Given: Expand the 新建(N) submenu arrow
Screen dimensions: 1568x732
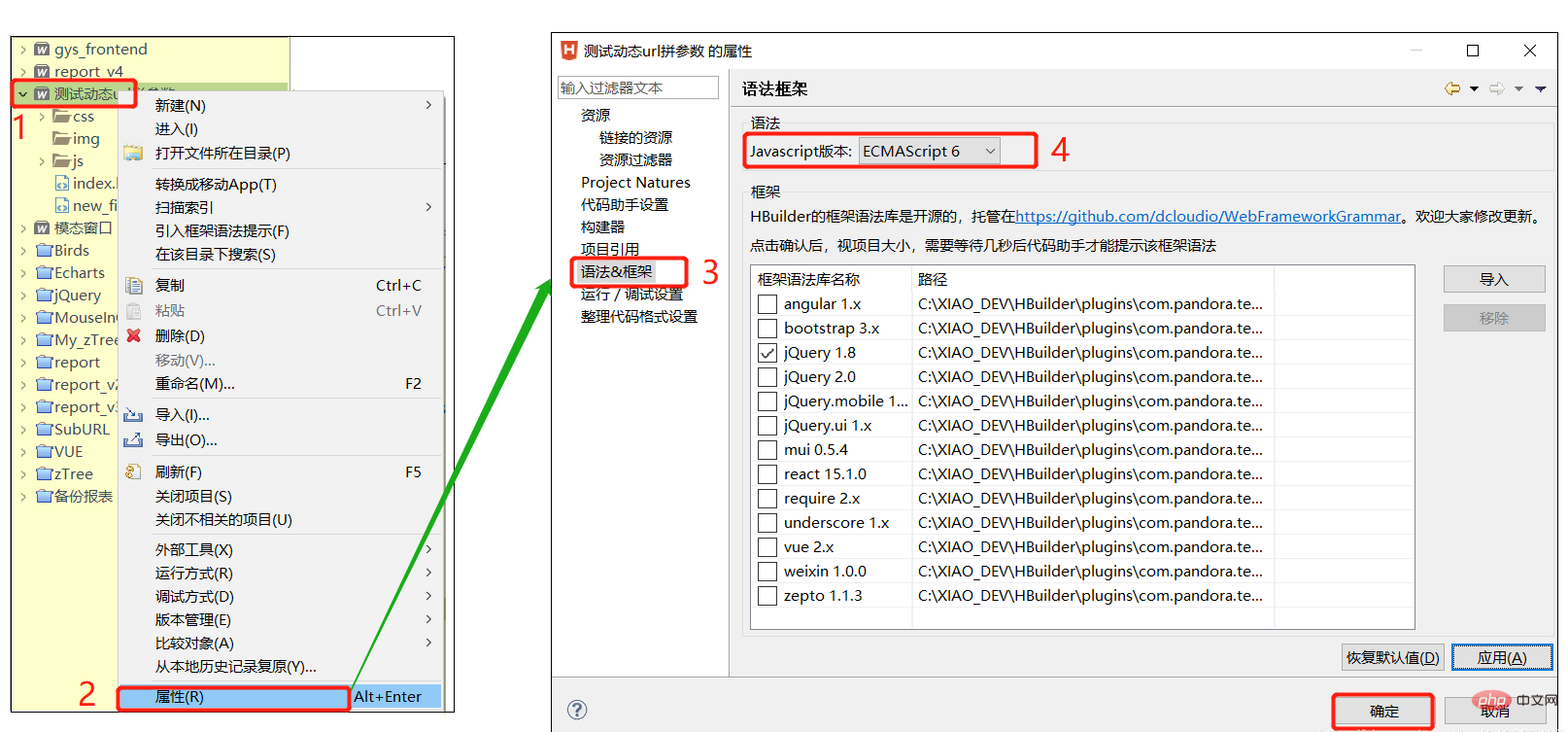Looking at the screenshot, I should pyautogui.click(x=428, y=105).
